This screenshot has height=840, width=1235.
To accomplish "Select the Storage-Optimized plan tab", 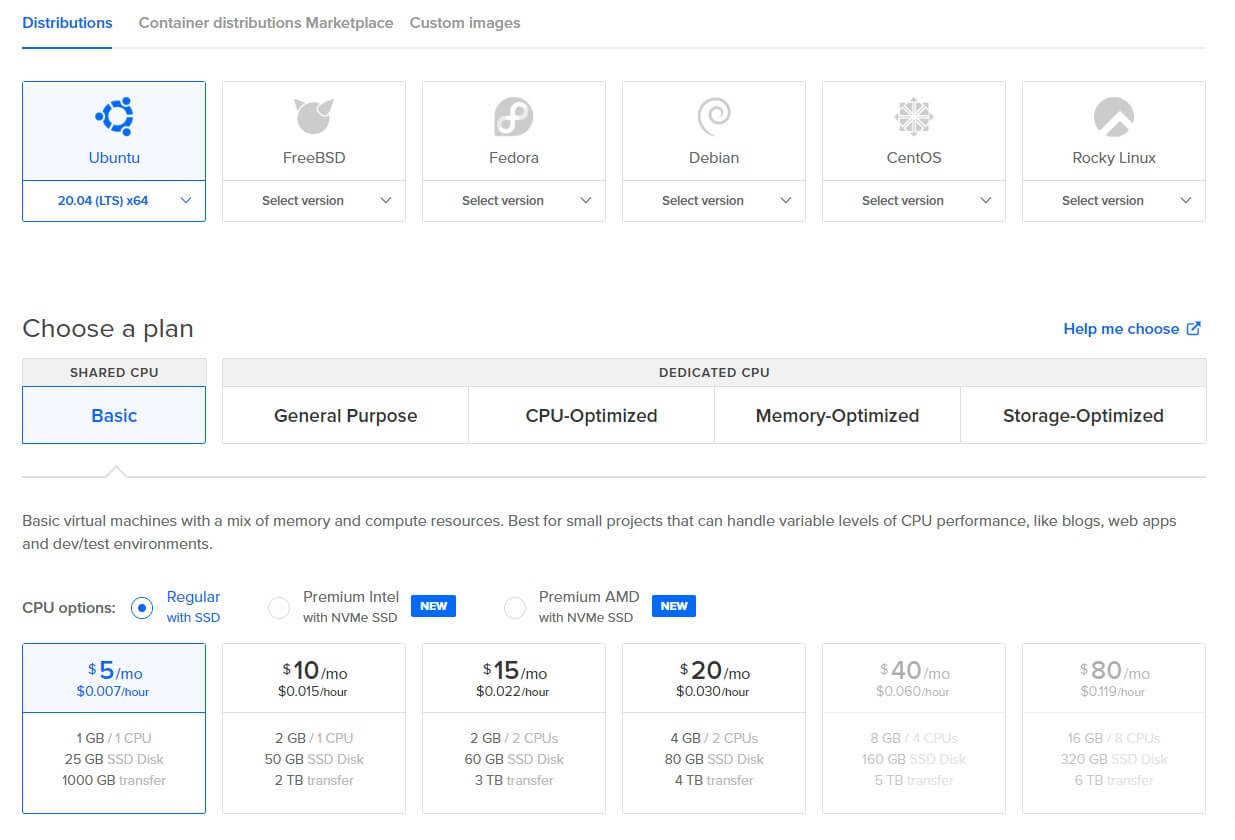I will (x=1083, y=415).
